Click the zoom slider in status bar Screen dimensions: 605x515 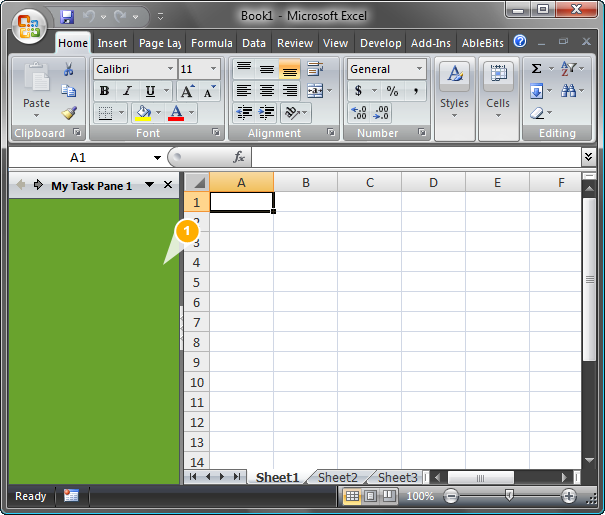point(509,496)
